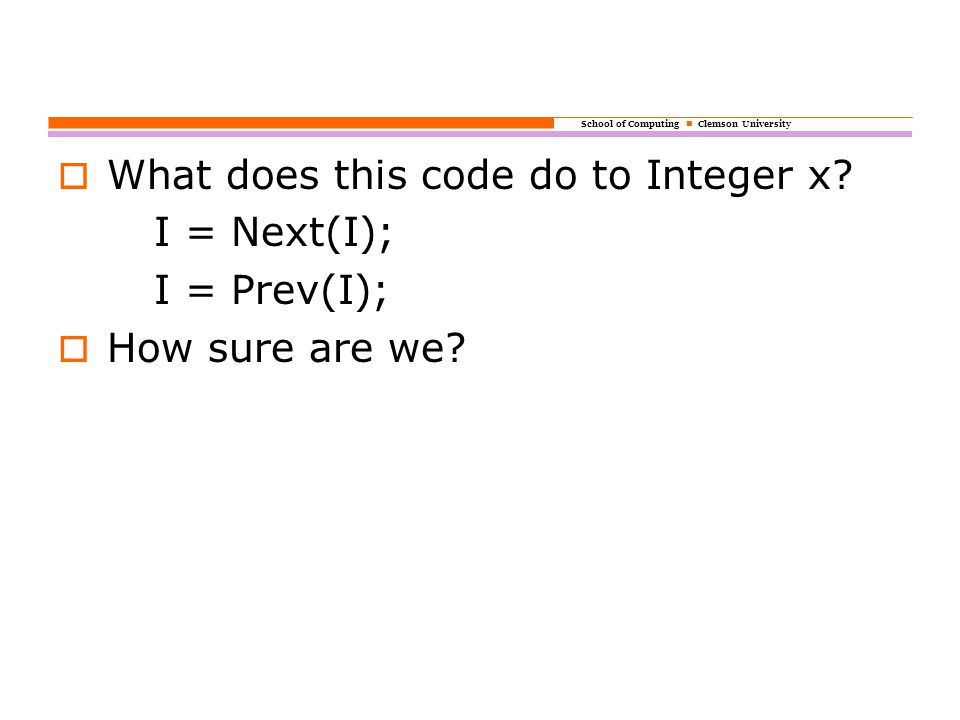Click the orange square bullet beside 'What does'
The width and height of the screenshot is (960, 720).
73,176
